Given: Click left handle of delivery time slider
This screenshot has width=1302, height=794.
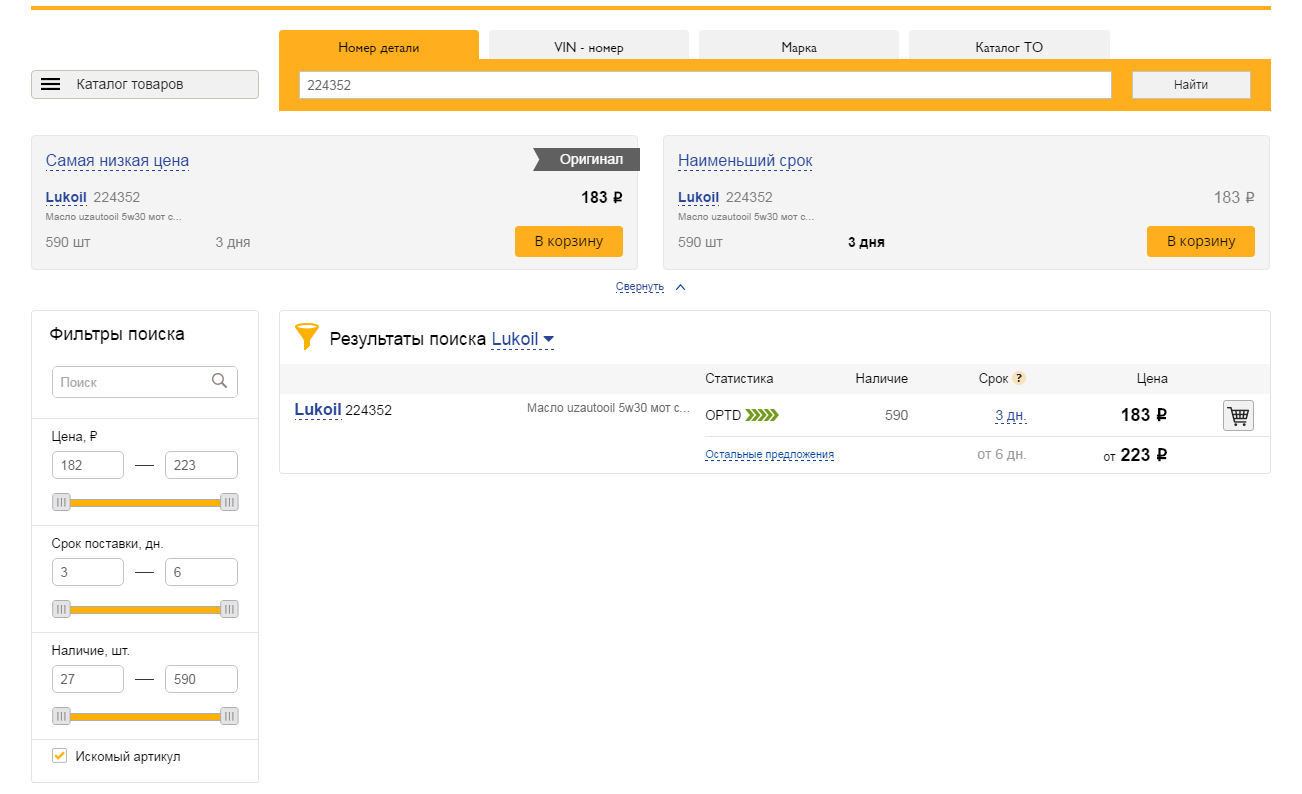Looking at the screenshot, I should click(62, 609).
